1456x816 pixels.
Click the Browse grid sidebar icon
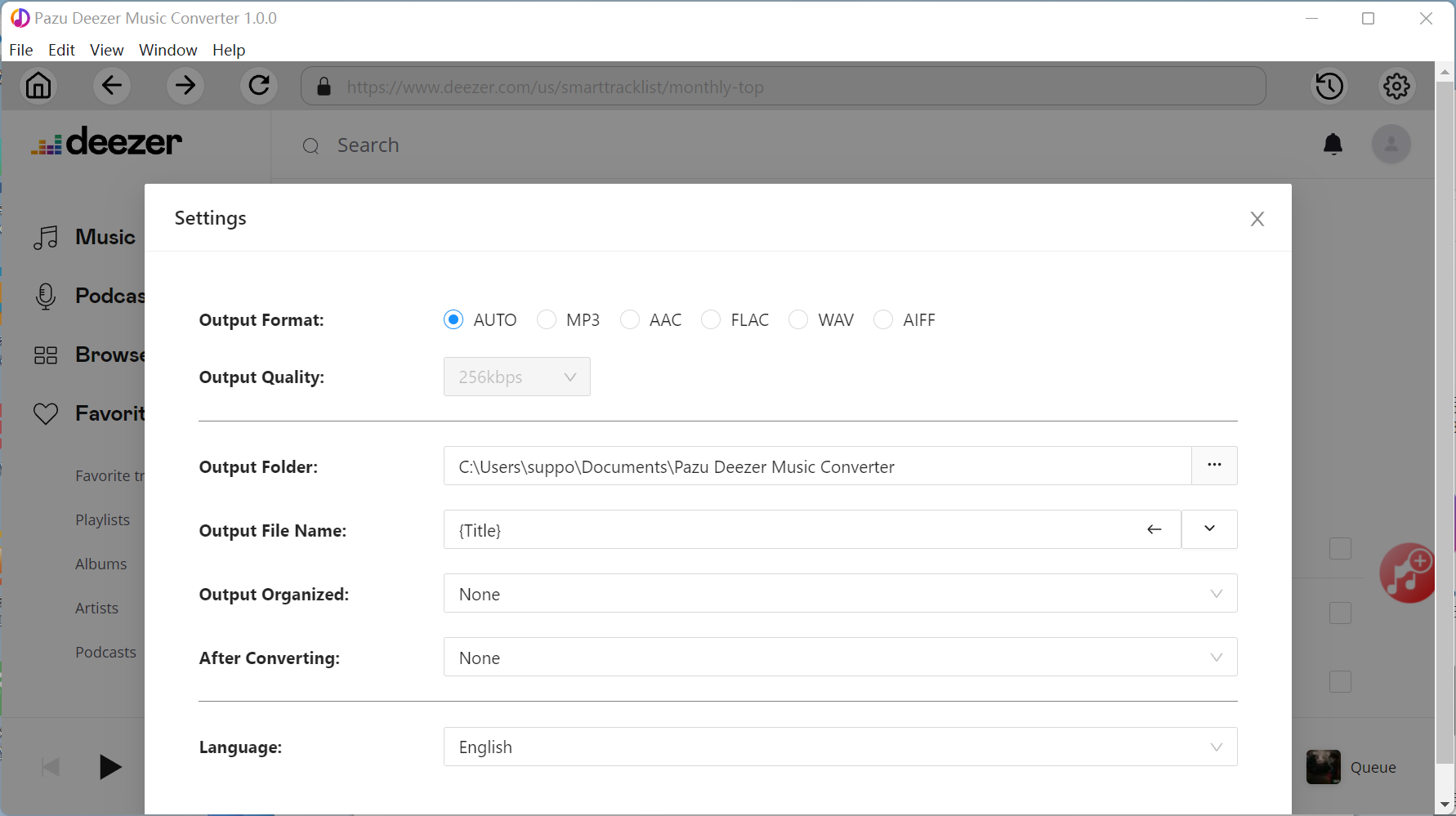tap(46, 355)
